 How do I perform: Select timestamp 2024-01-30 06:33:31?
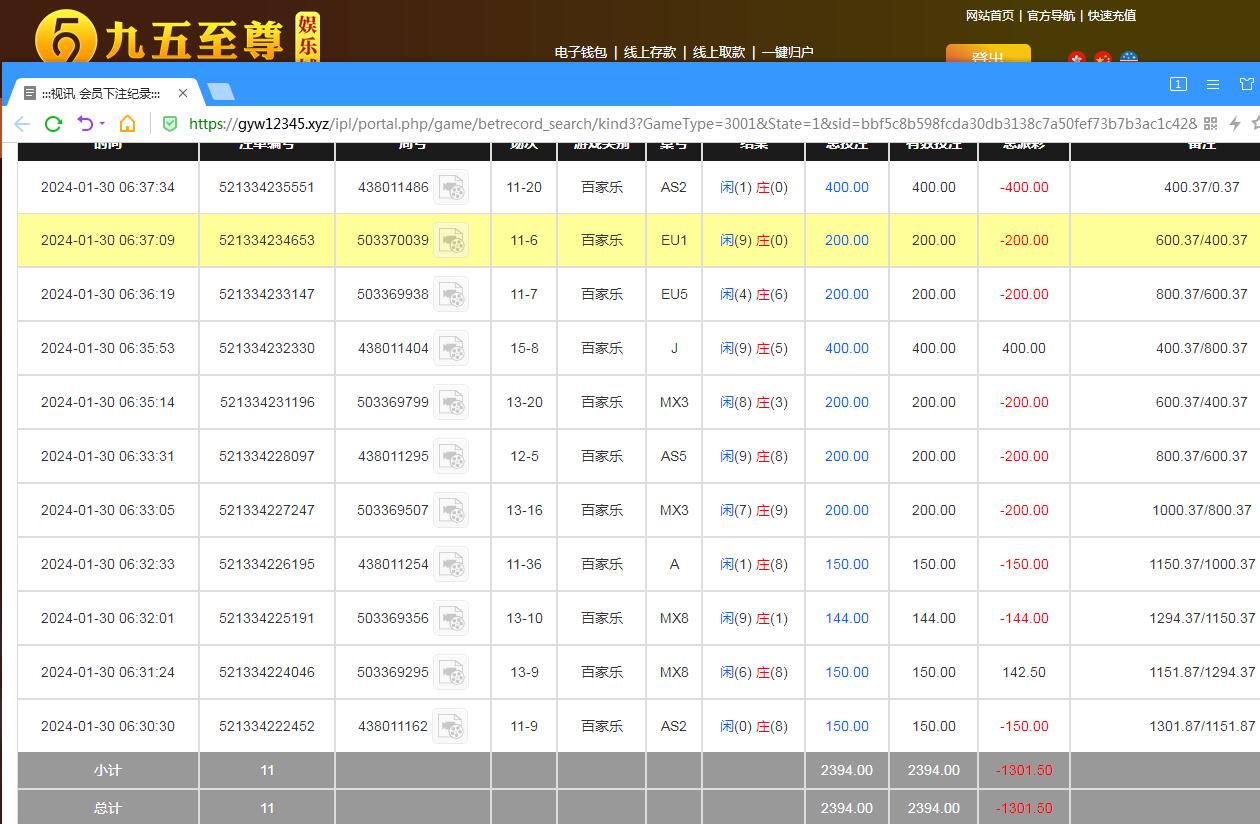click(x=108, y=457)
